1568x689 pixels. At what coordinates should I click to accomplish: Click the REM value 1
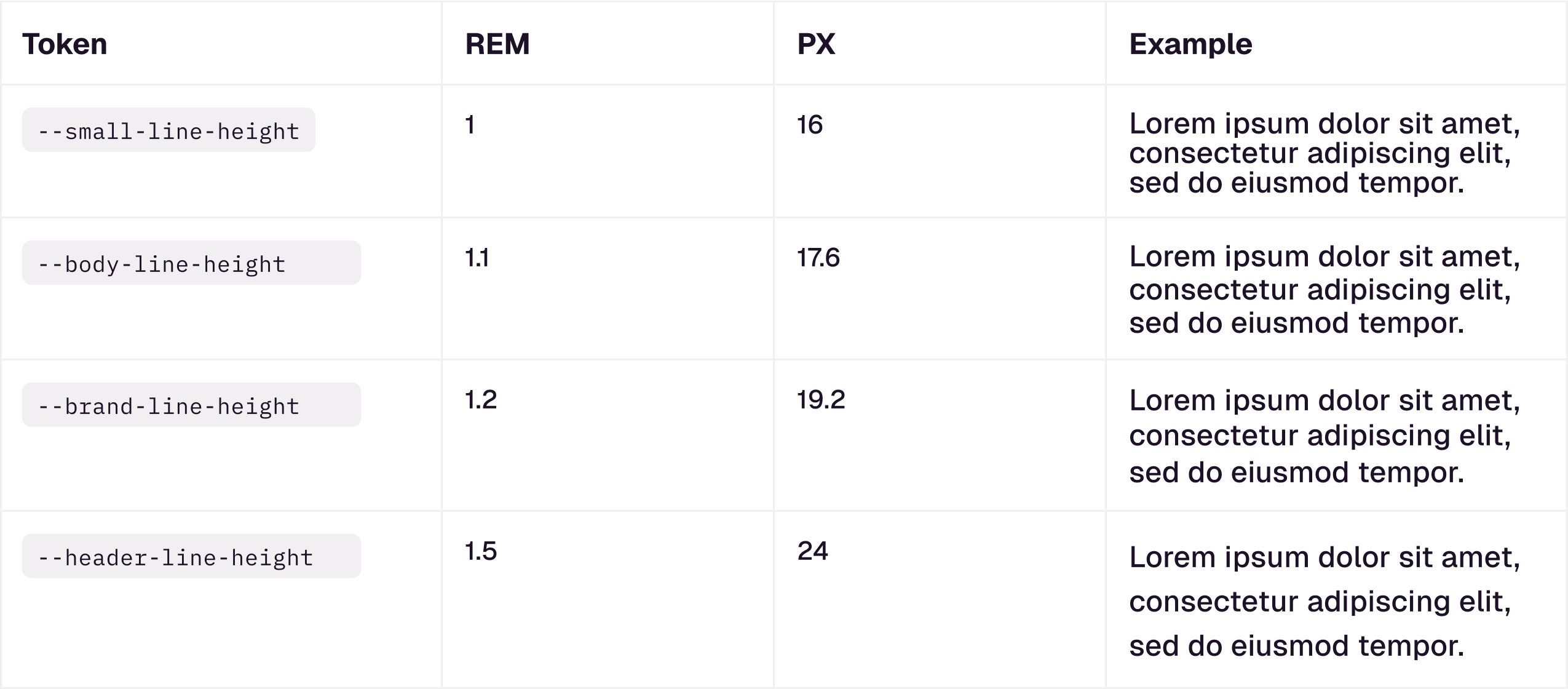click(470, 125)
